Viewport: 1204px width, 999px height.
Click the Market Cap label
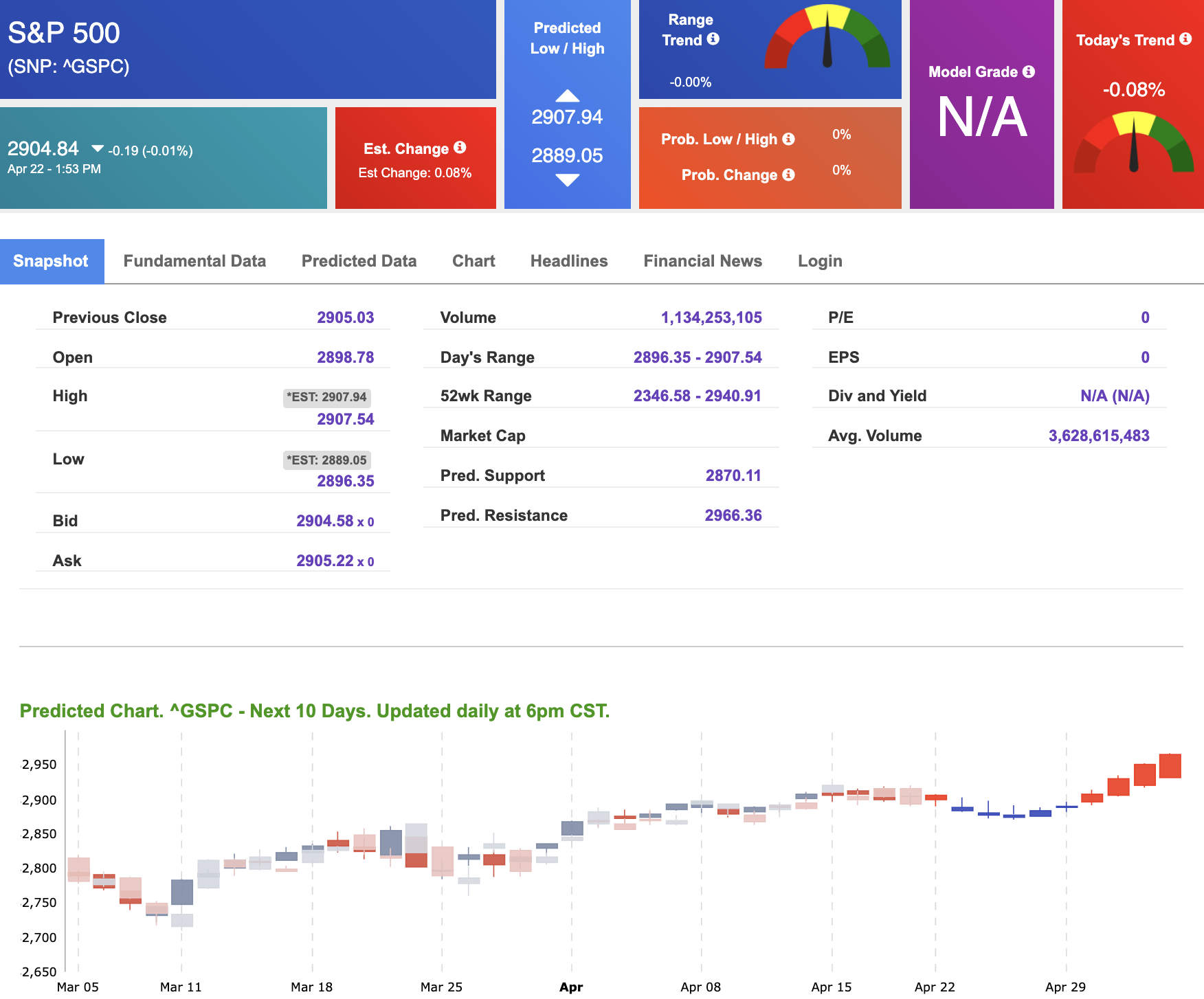coord(483,436)
